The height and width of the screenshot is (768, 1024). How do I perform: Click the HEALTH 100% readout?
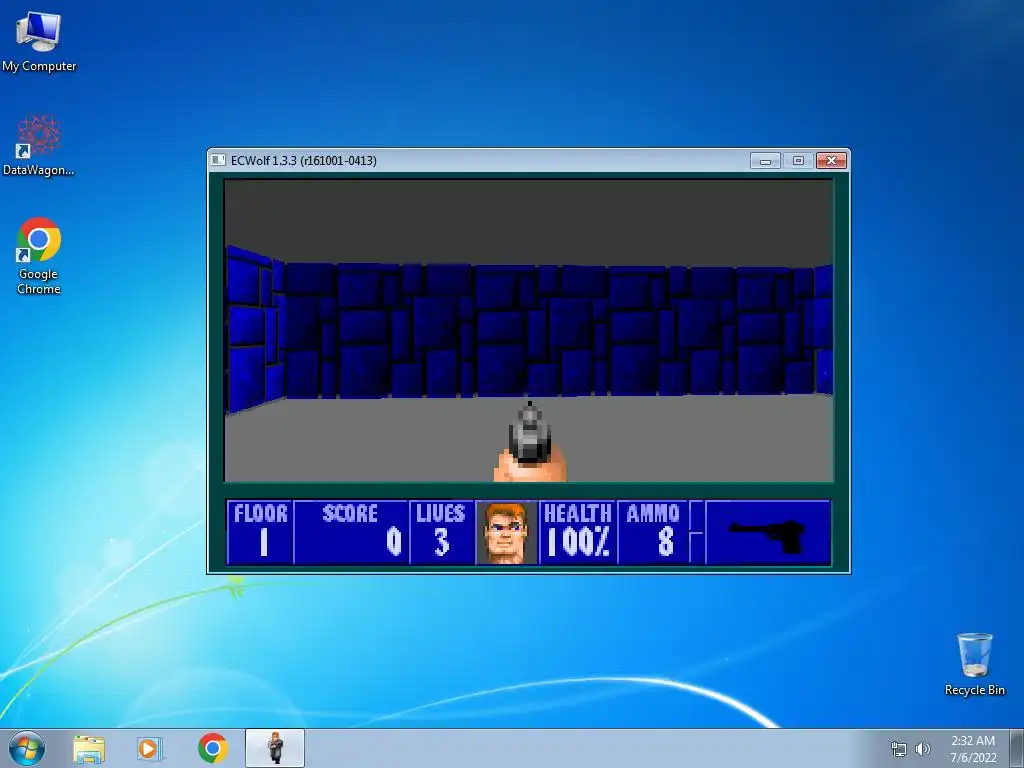[578, 532]
